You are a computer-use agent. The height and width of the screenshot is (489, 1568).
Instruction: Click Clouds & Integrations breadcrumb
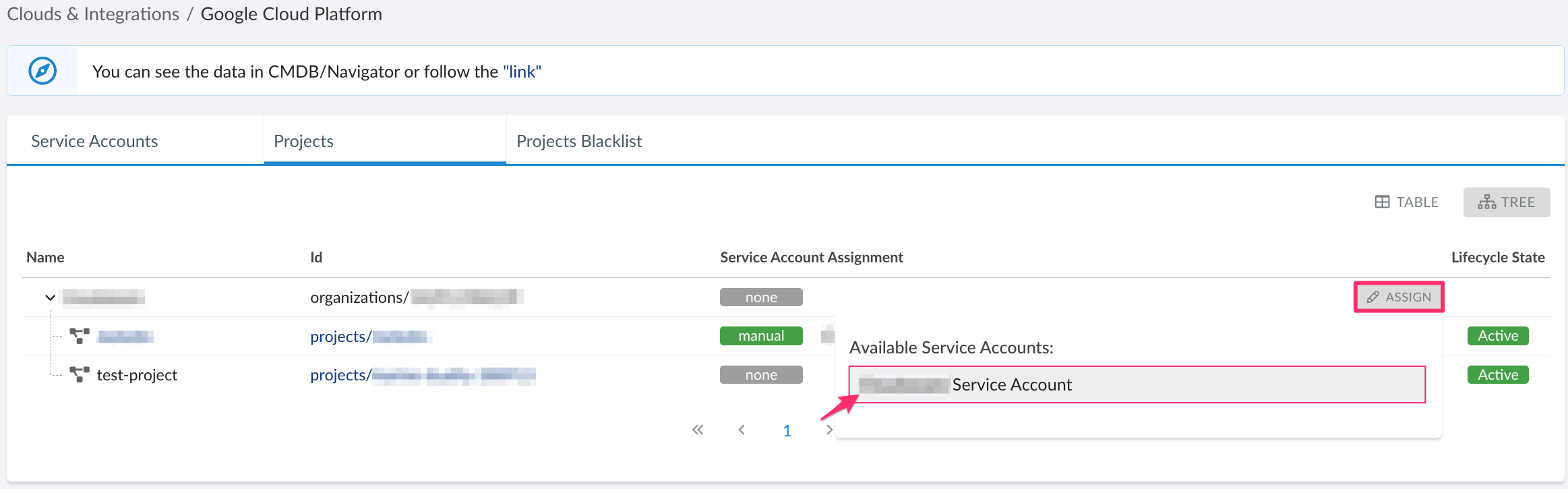click(x=93, y=14)
